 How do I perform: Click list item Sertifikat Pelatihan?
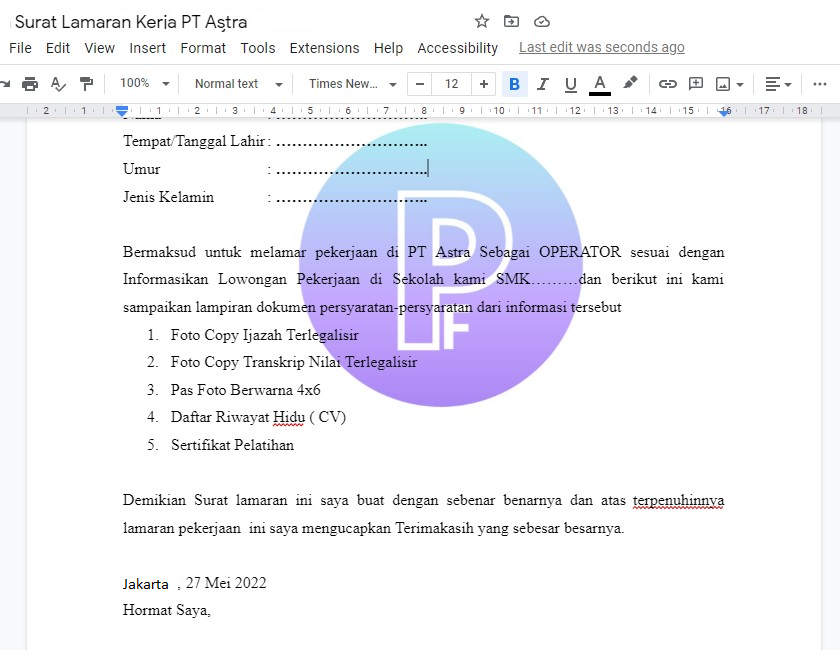(232, 445)
